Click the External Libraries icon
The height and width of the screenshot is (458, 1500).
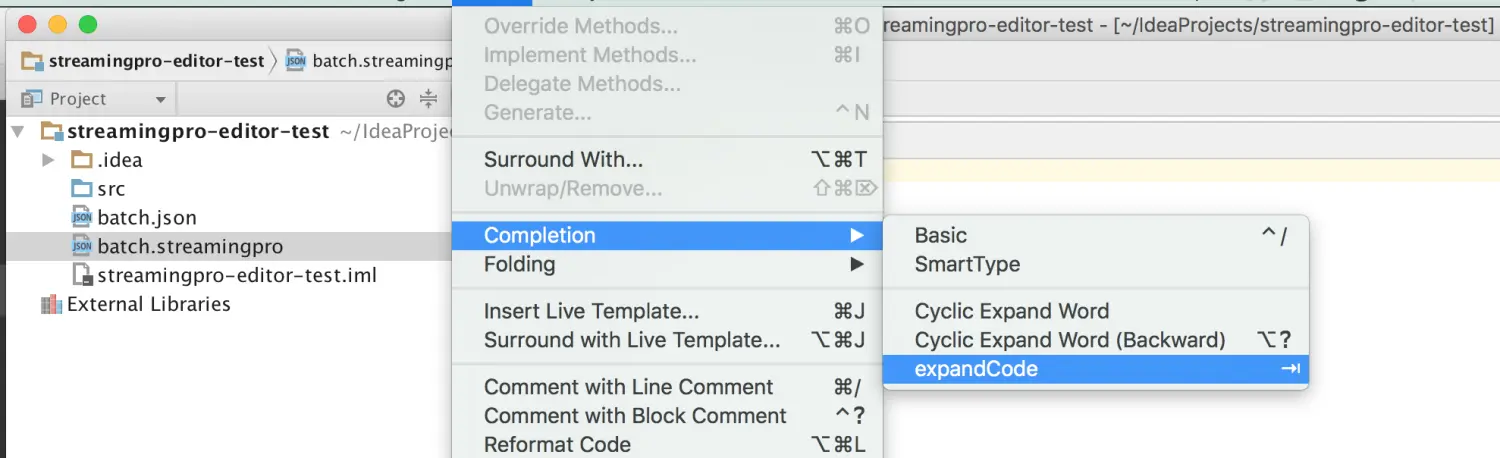tap(51, 304)
